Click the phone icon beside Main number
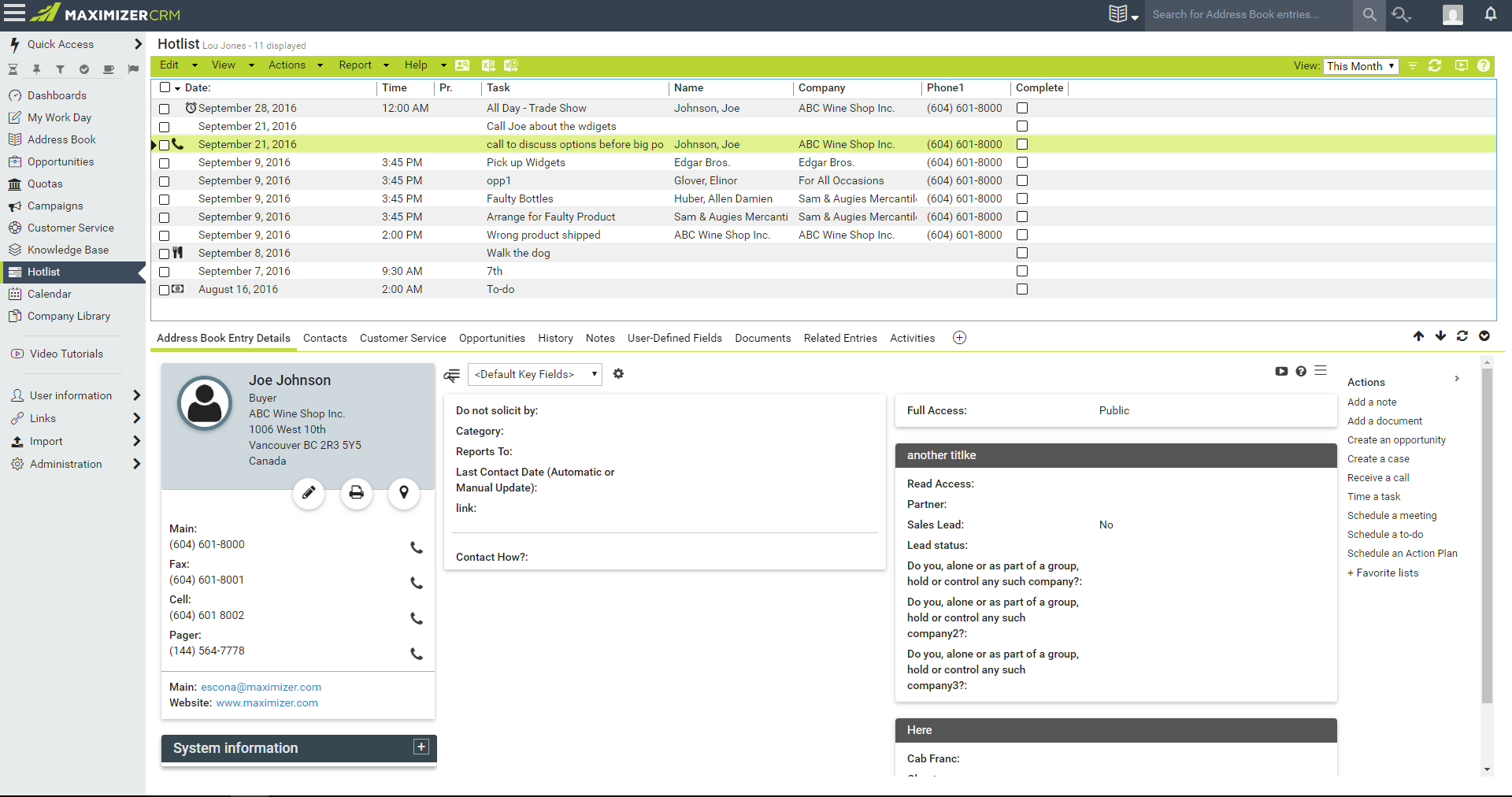This screenshot has height=797, width=1512. click(x=417, y=547)
